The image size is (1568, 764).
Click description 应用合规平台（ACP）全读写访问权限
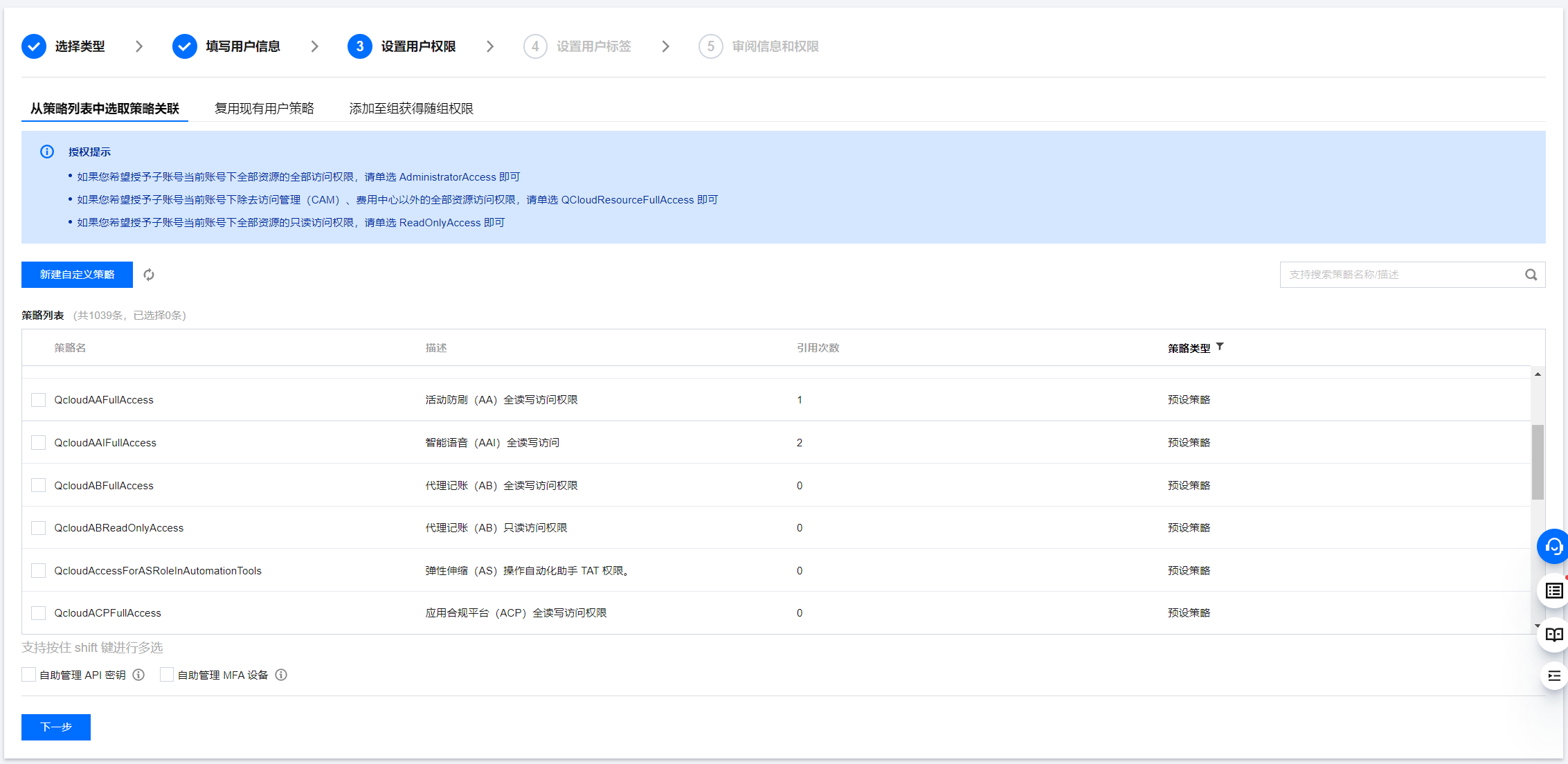516,613
